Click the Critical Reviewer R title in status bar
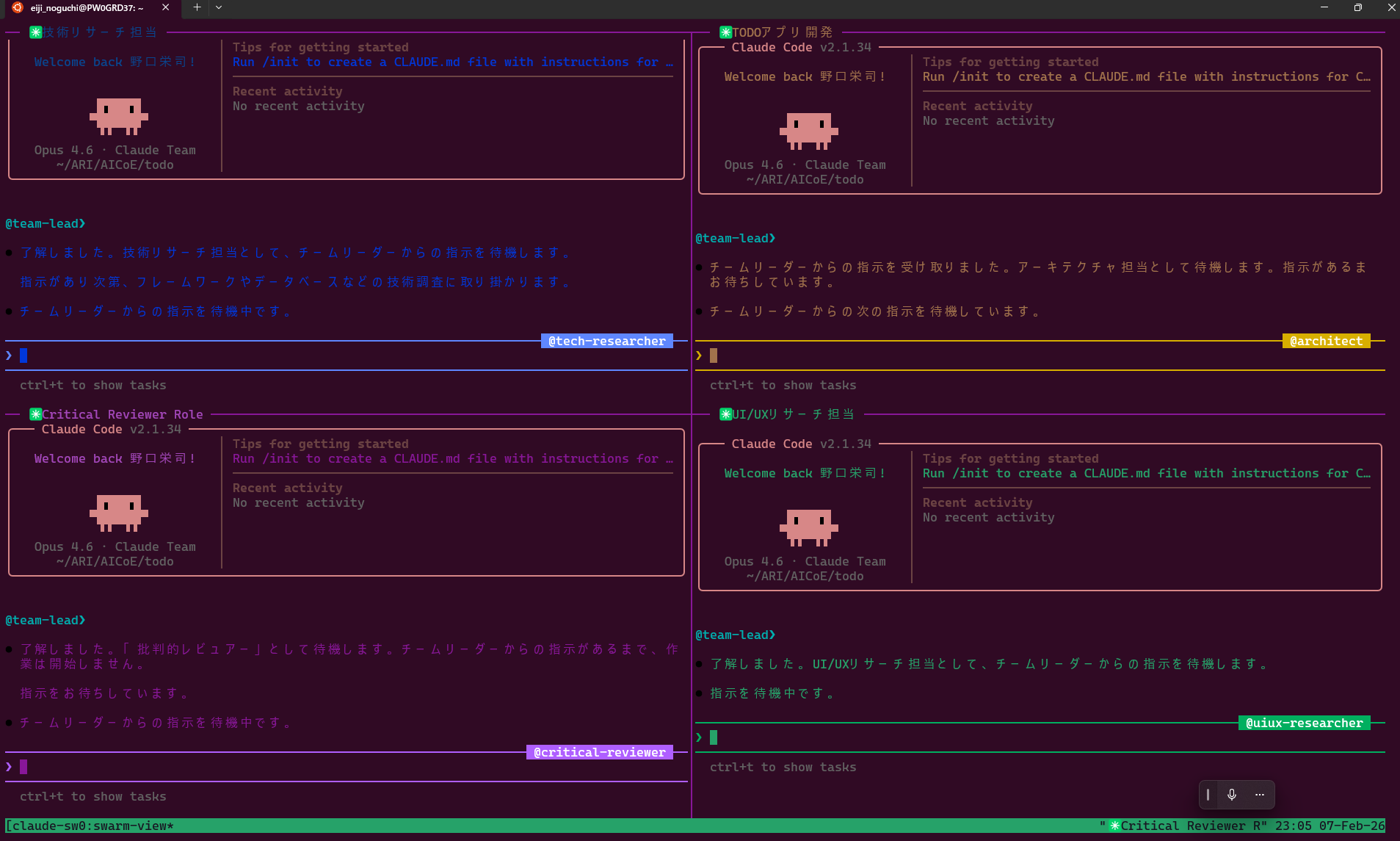The height and width of the screenshot is (841, 1400). [1190, 826]
